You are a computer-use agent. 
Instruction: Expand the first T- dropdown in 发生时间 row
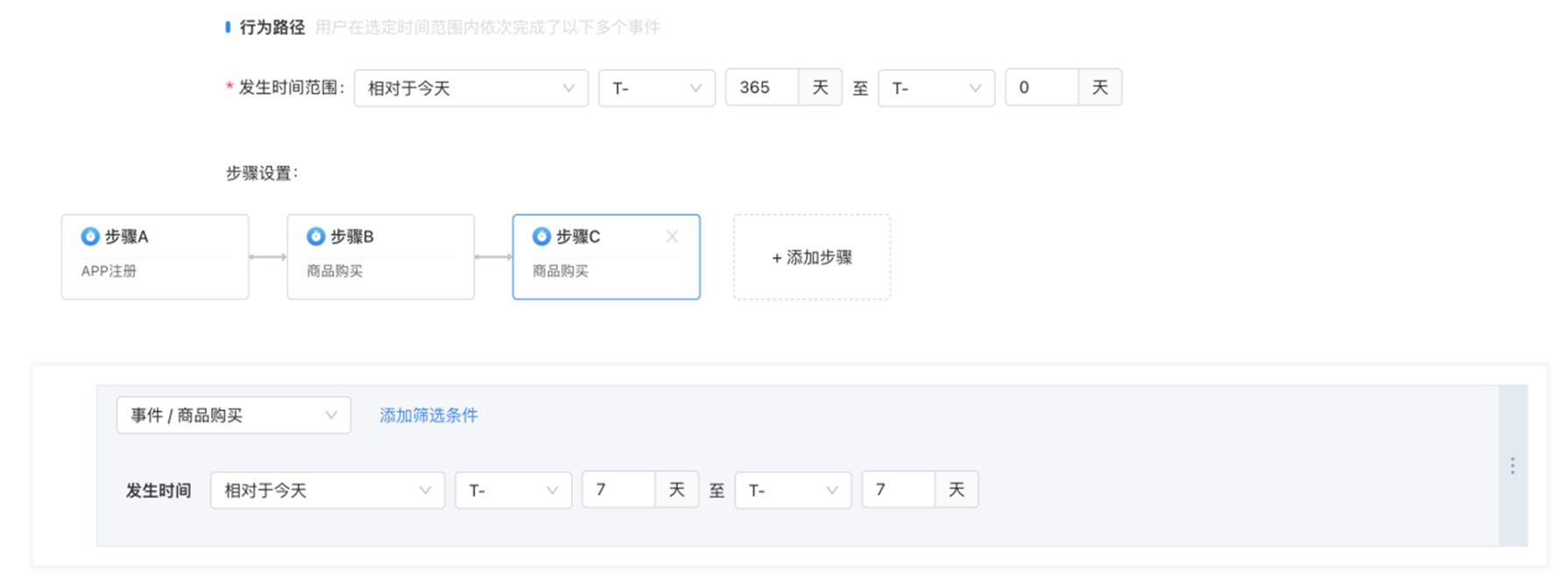(512, 491)
